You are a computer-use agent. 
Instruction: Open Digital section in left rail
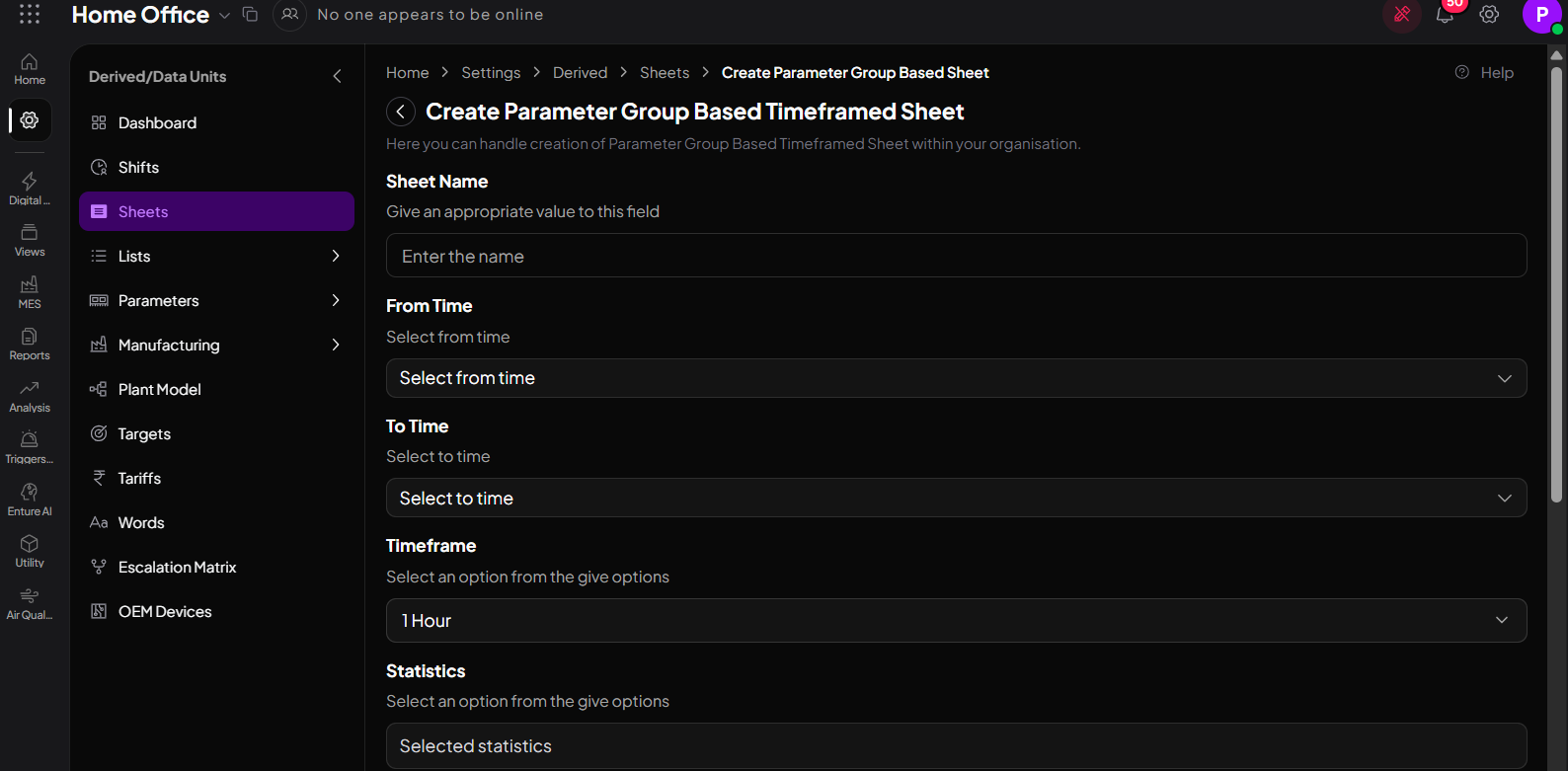[30, 189]
